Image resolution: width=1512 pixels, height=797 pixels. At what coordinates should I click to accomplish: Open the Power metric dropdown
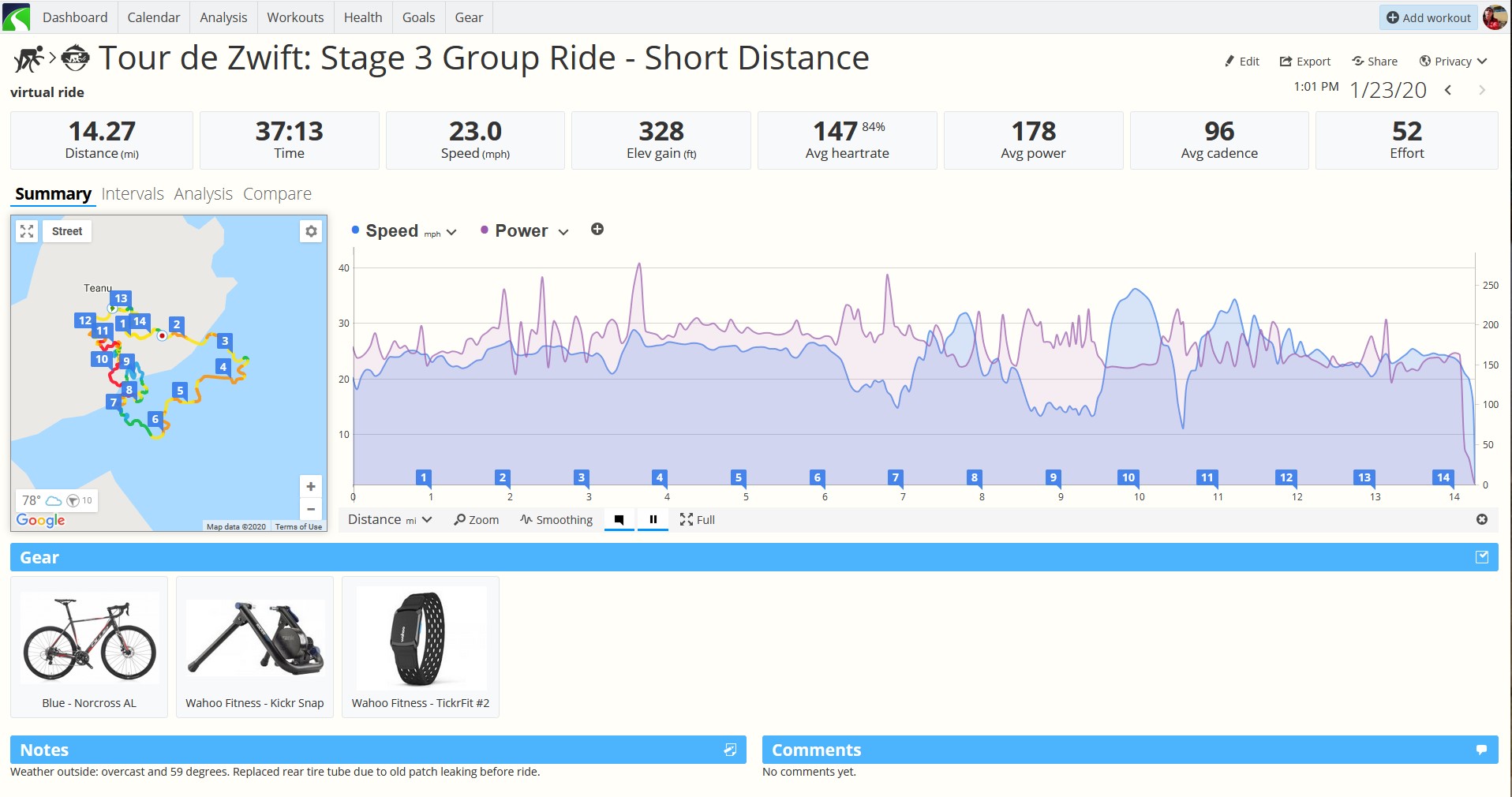[x=525, y=231]
